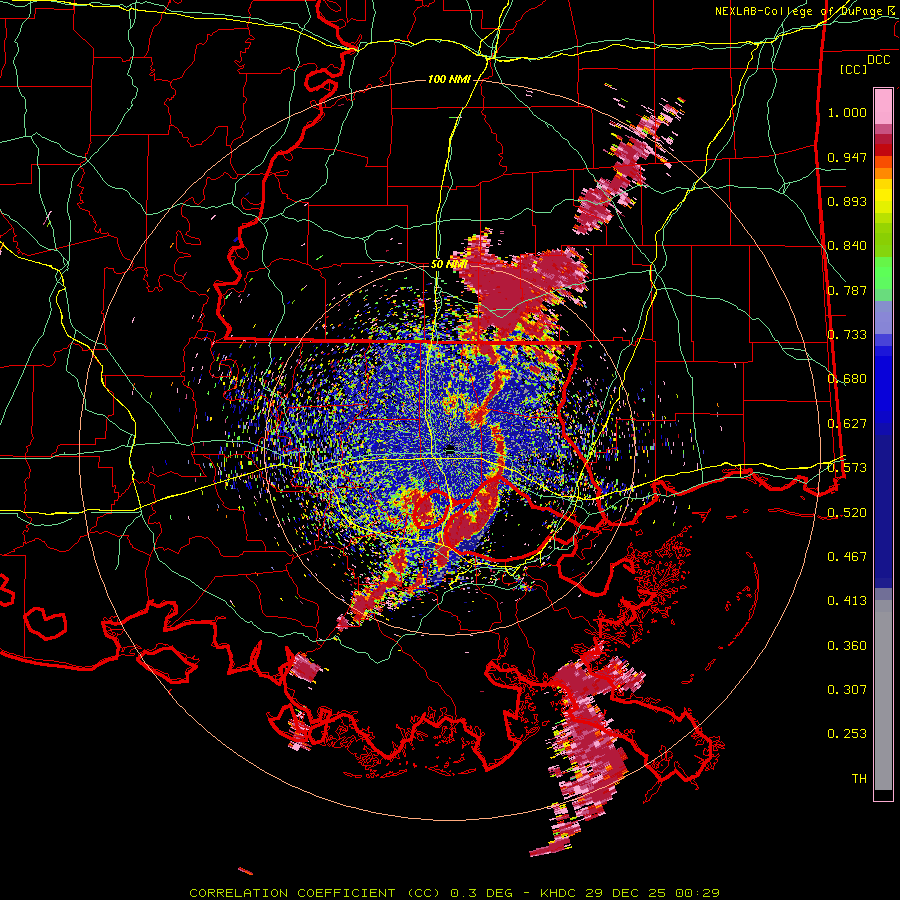This screenshot has height=900, width=900.
Task: Click the 0.573 scale value
Action: tap(847, 468)
